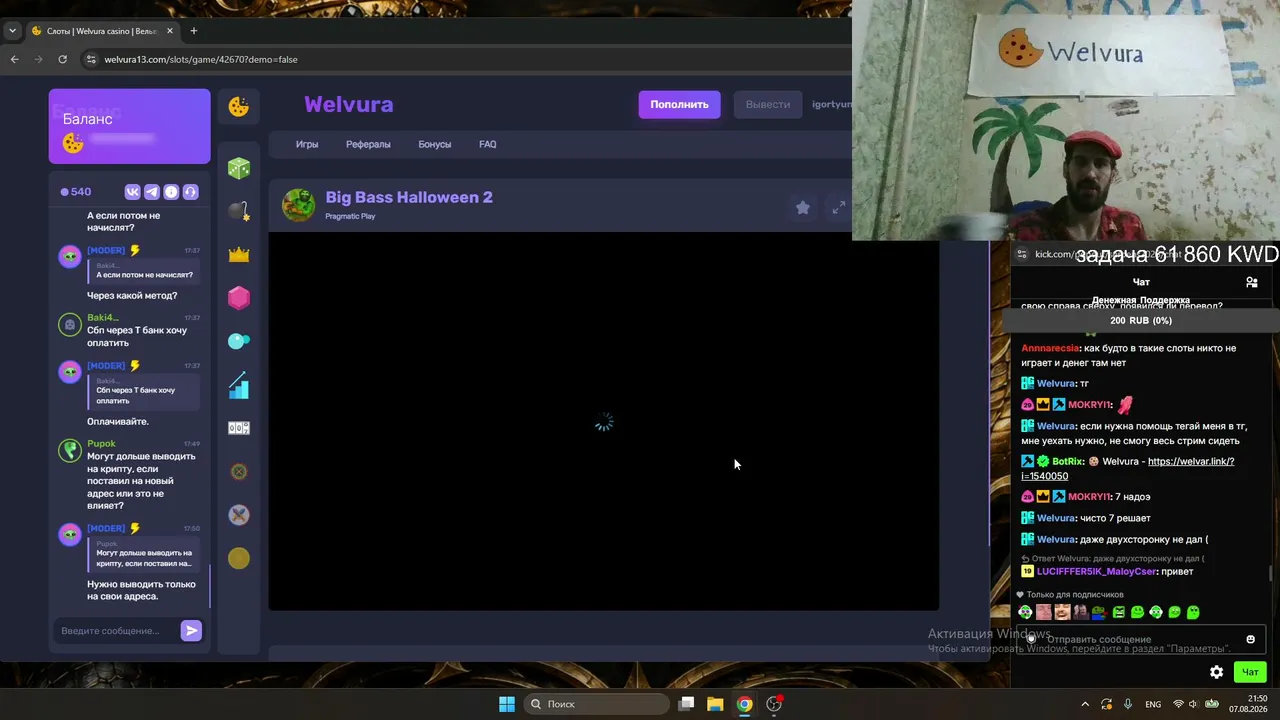Open the microphone tray icon
The height and width of the screenshot is (720, 1280).
(1128, 704)
